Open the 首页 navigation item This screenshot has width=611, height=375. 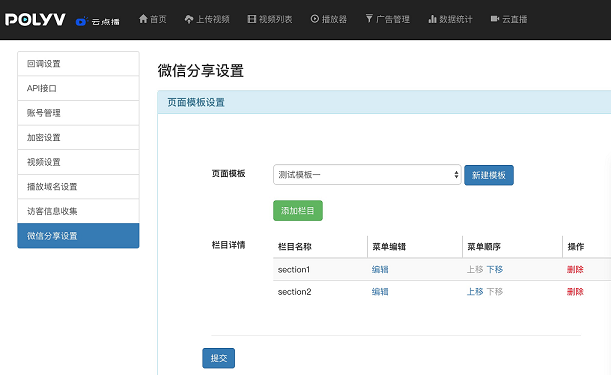153,19
